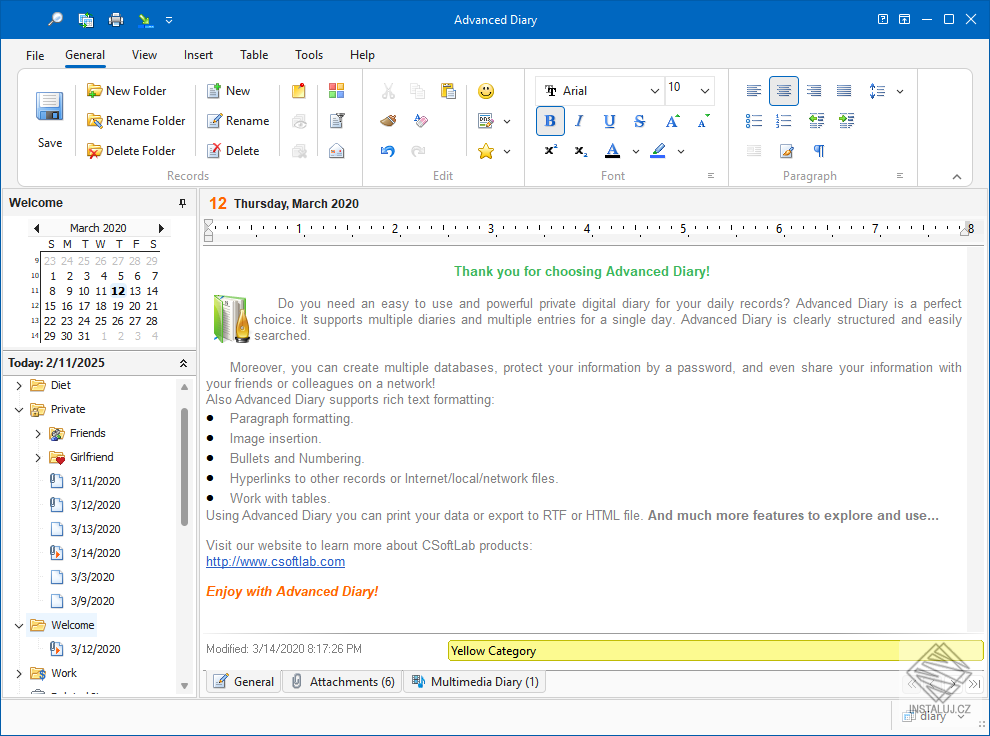Open the Arial font name dropdown
Image resolution: width=990 pixels, height=736 pixels.
coord(655,91)
